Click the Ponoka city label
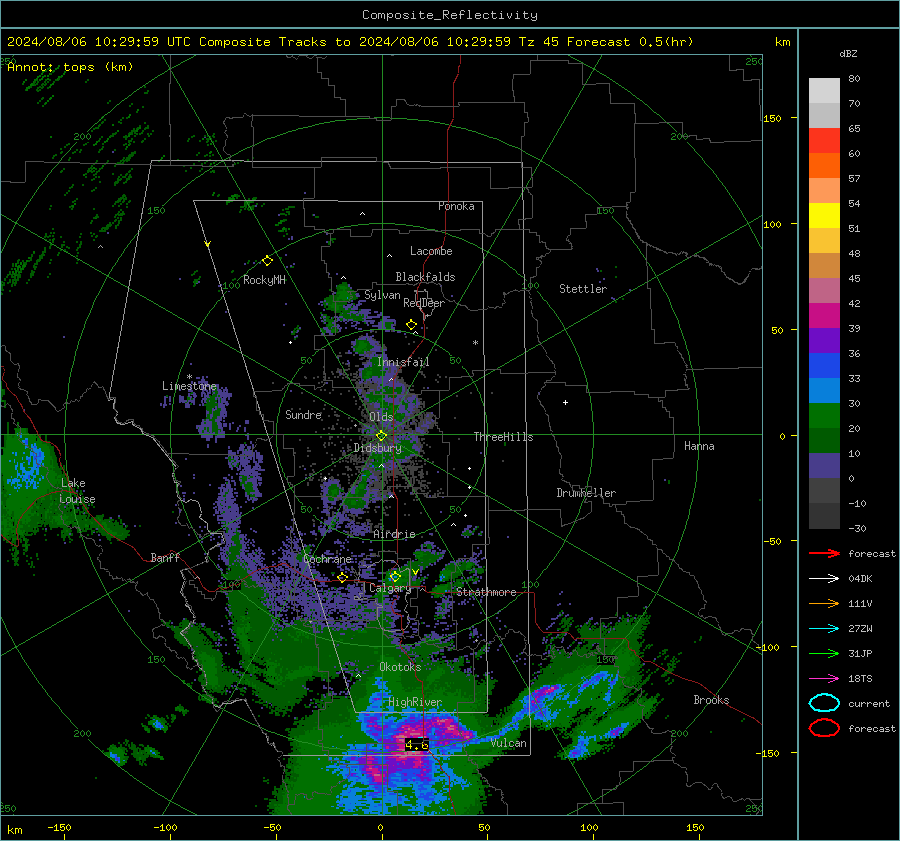This screenshot has height=841, width=900. pyautogui.click(x=456, y=206)
